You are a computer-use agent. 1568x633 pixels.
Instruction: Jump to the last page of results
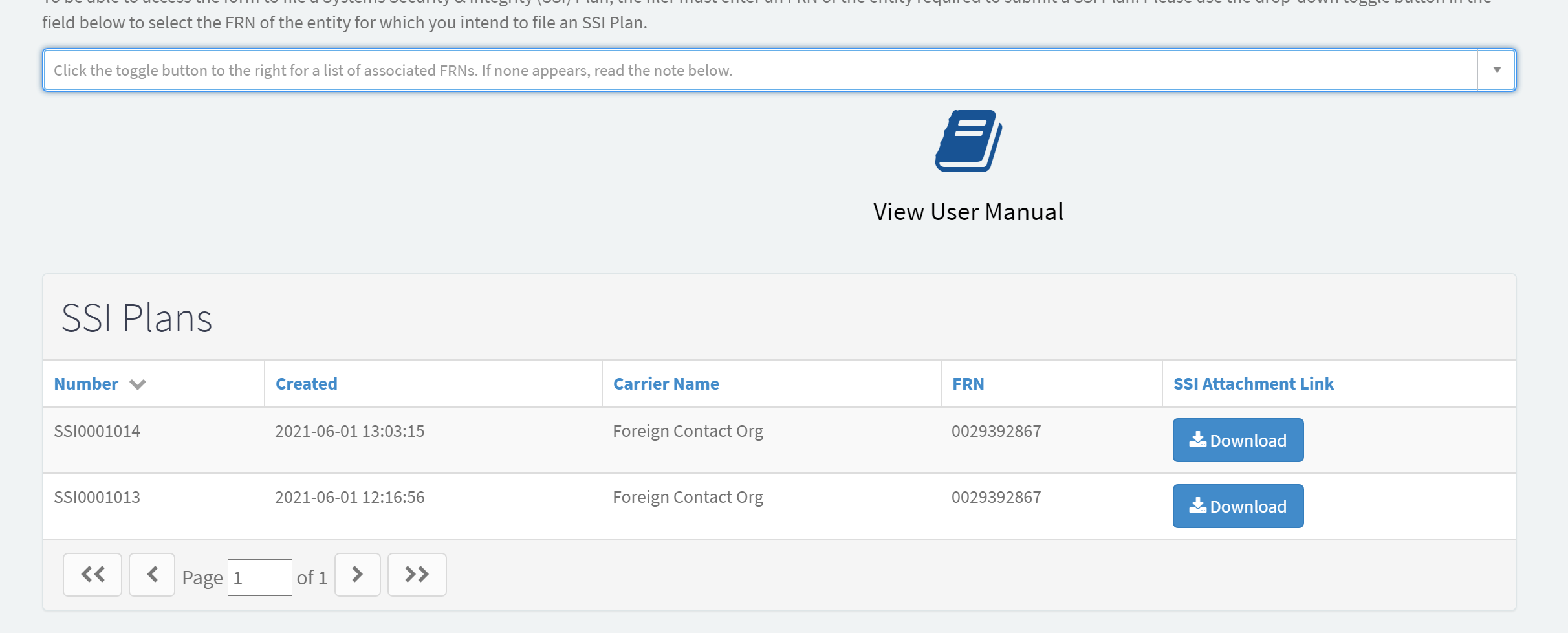pyautogui.click(x=417, y=574)
